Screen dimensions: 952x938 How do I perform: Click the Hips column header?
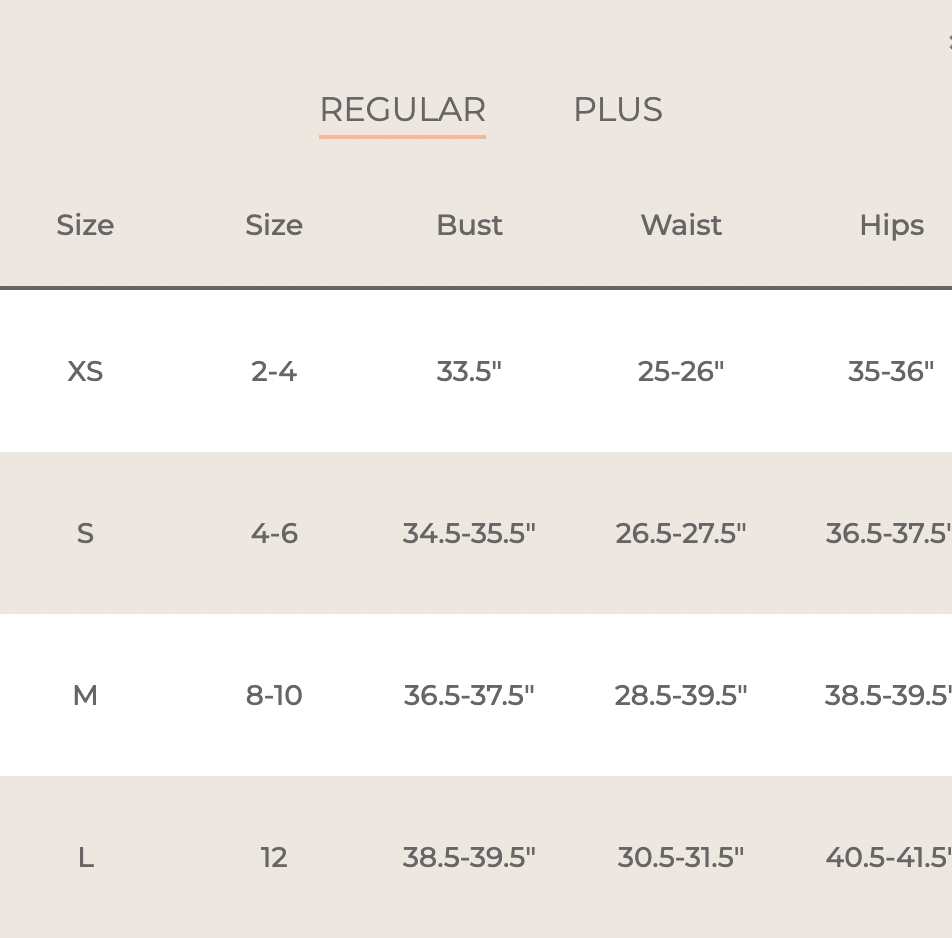pos(891,225)
